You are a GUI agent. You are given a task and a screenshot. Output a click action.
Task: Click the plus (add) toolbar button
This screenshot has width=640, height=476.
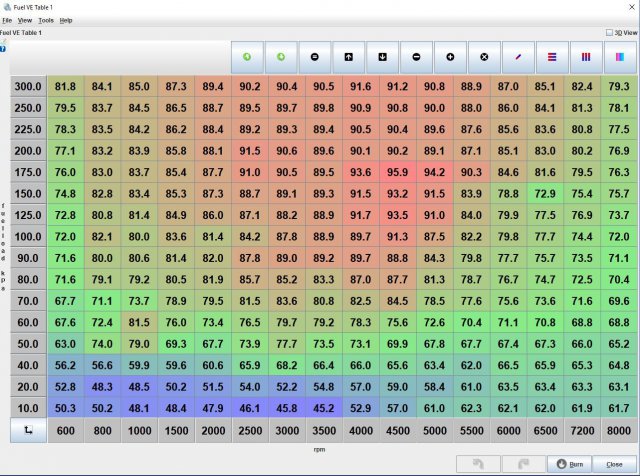(x=450, y=57)
